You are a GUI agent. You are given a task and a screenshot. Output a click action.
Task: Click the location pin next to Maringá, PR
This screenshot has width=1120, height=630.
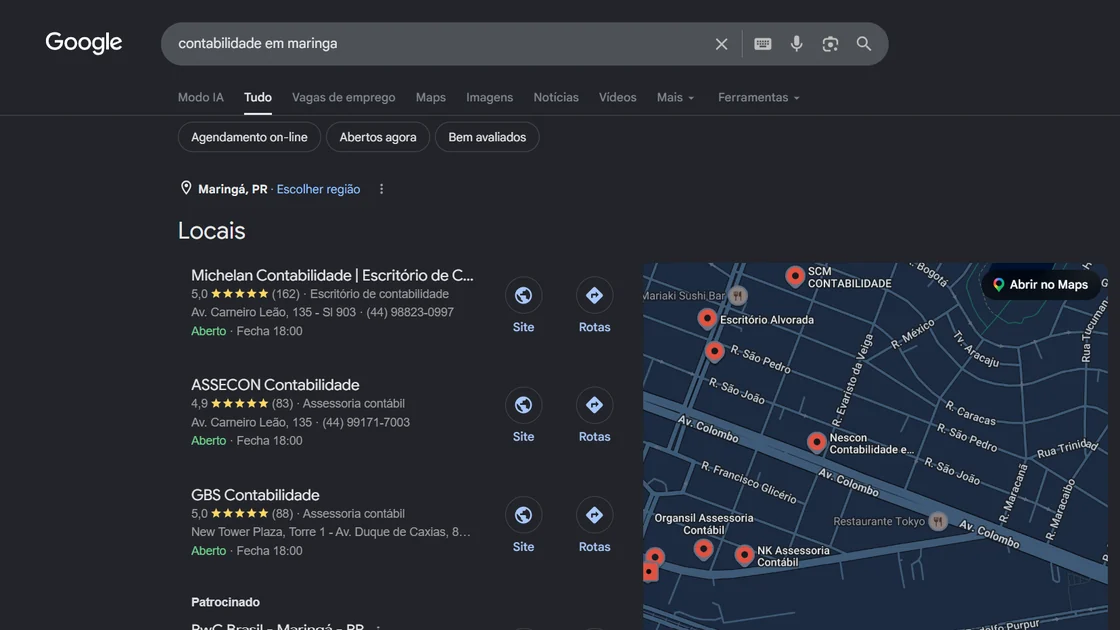186,188
